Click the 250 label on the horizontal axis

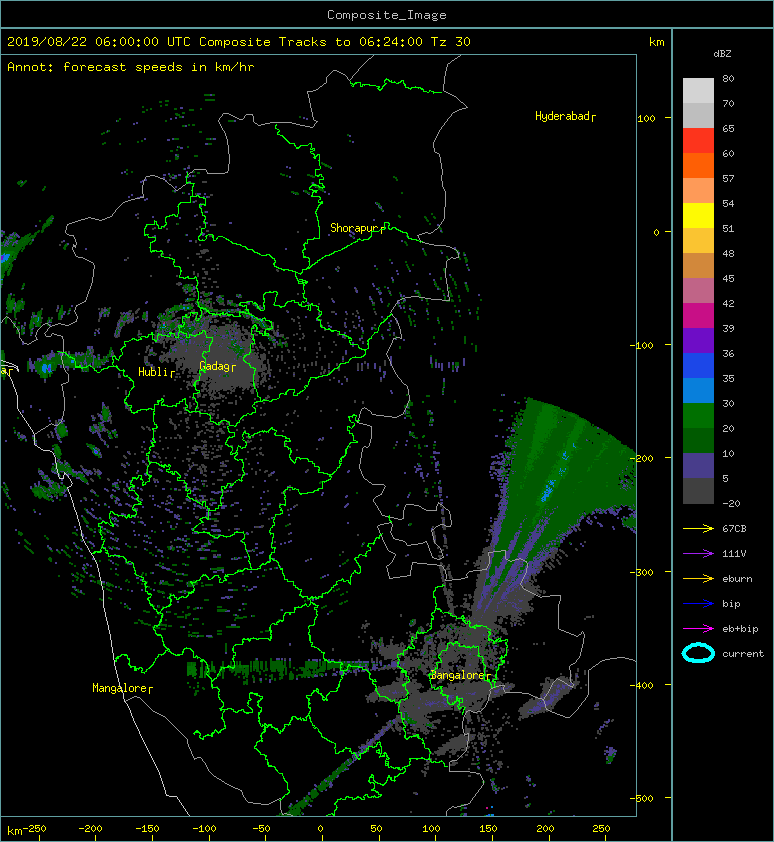[601, 829]
